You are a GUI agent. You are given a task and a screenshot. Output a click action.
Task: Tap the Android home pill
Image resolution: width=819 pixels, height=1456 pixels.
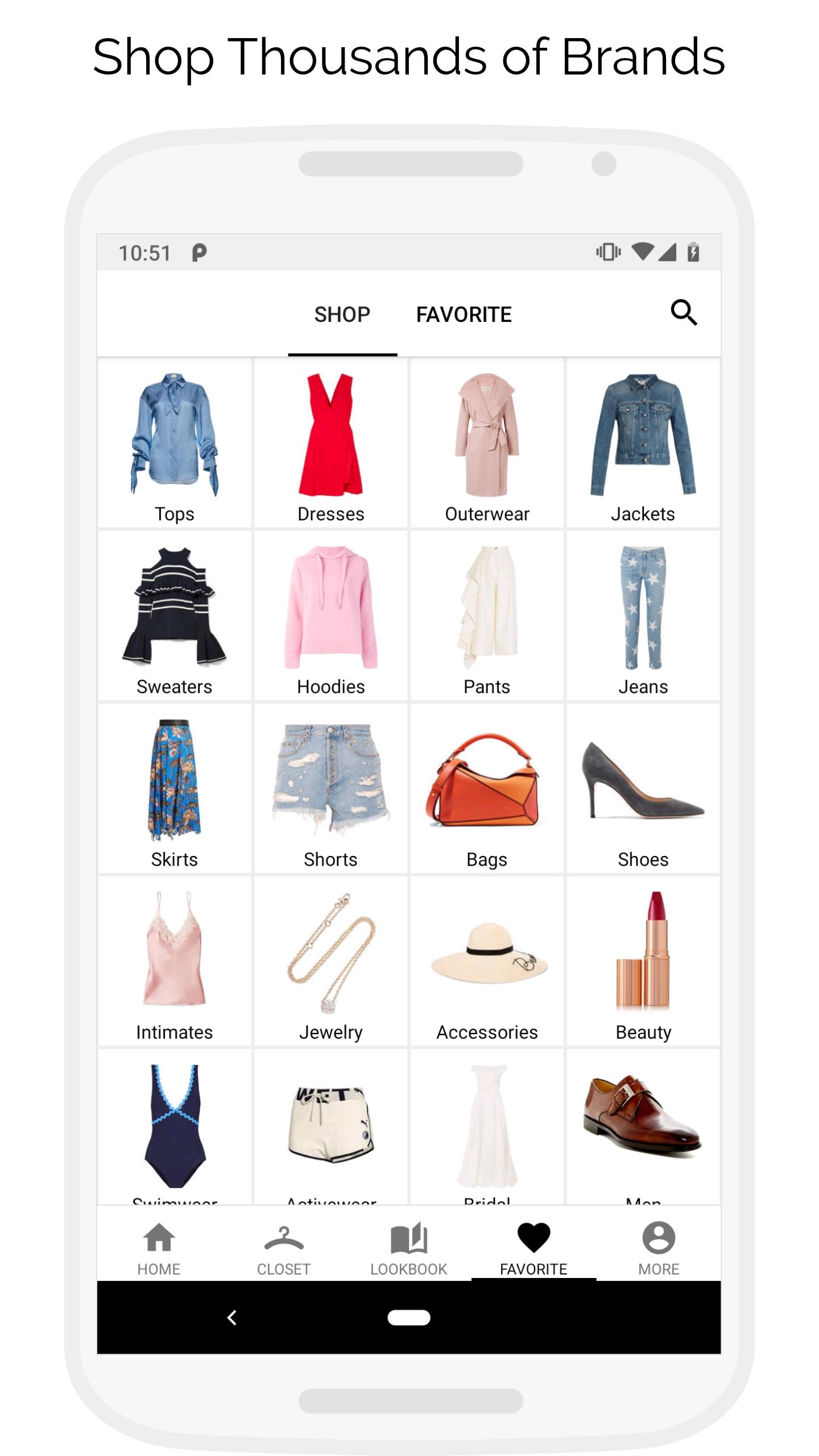click(409, 1318)
